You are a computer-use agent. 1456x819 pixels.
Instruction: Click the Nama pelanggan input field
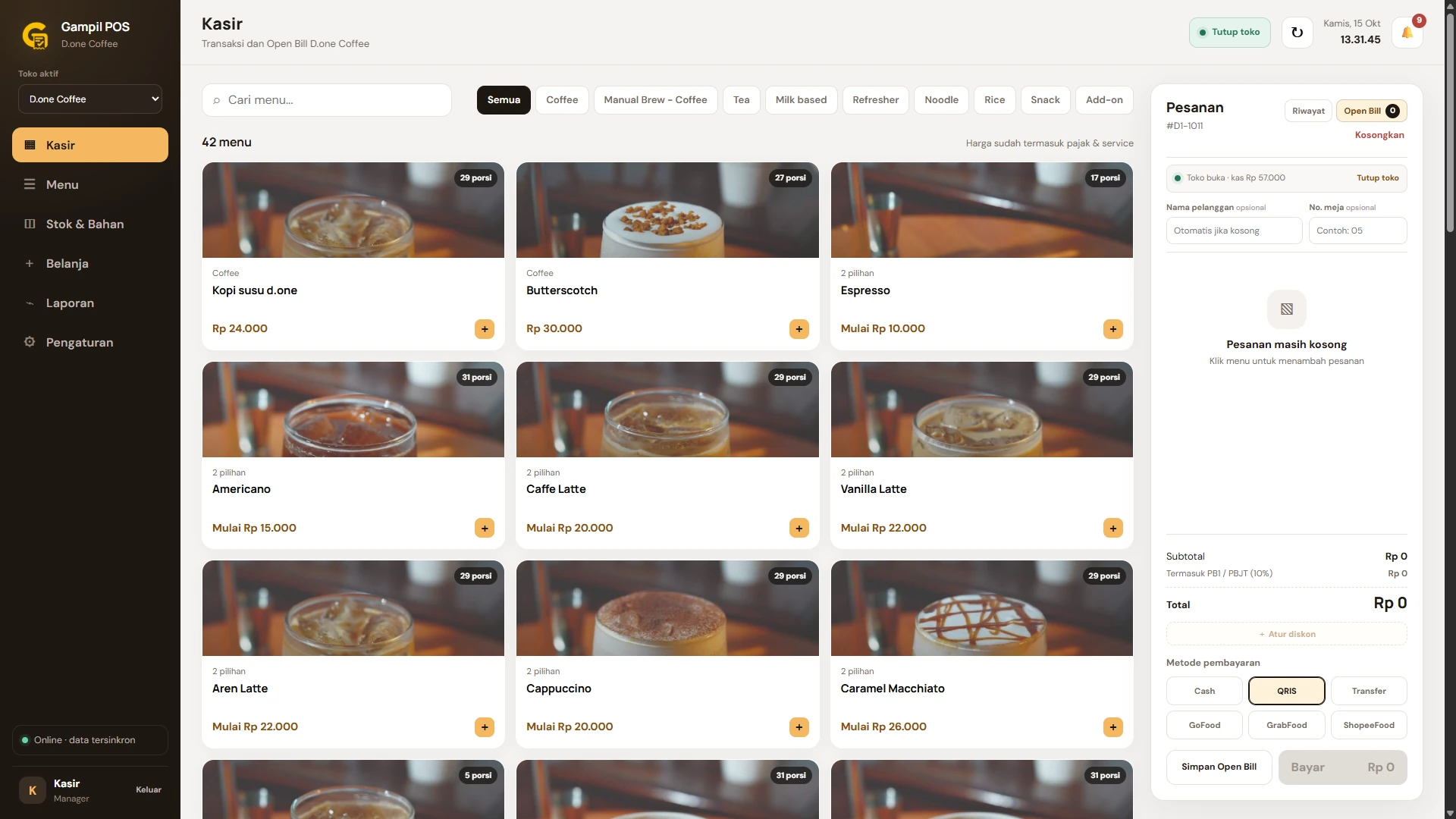[x=1234, y=231]
